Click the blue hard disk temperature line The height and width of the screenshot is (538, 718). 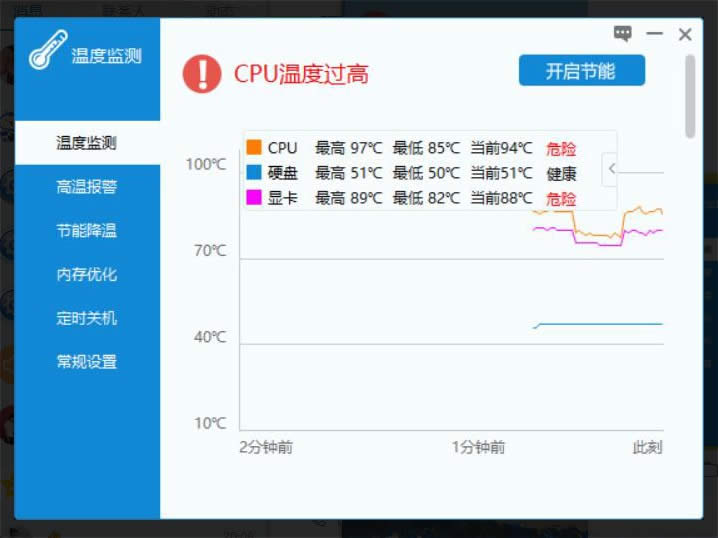pyautogui.click(x=598, y=324)
